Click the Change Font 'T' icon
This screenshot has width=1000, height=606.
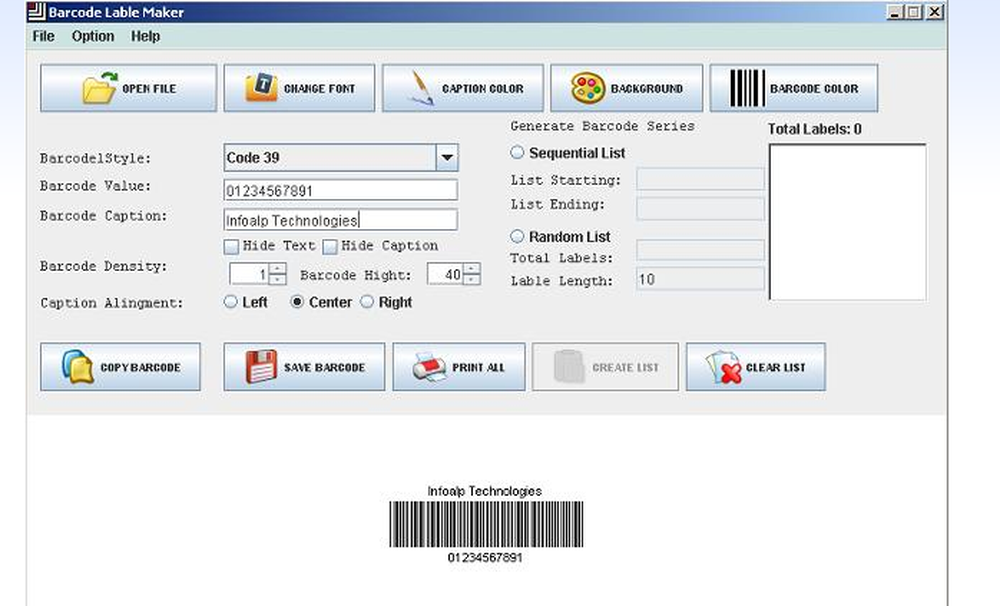tap(261, 87)
